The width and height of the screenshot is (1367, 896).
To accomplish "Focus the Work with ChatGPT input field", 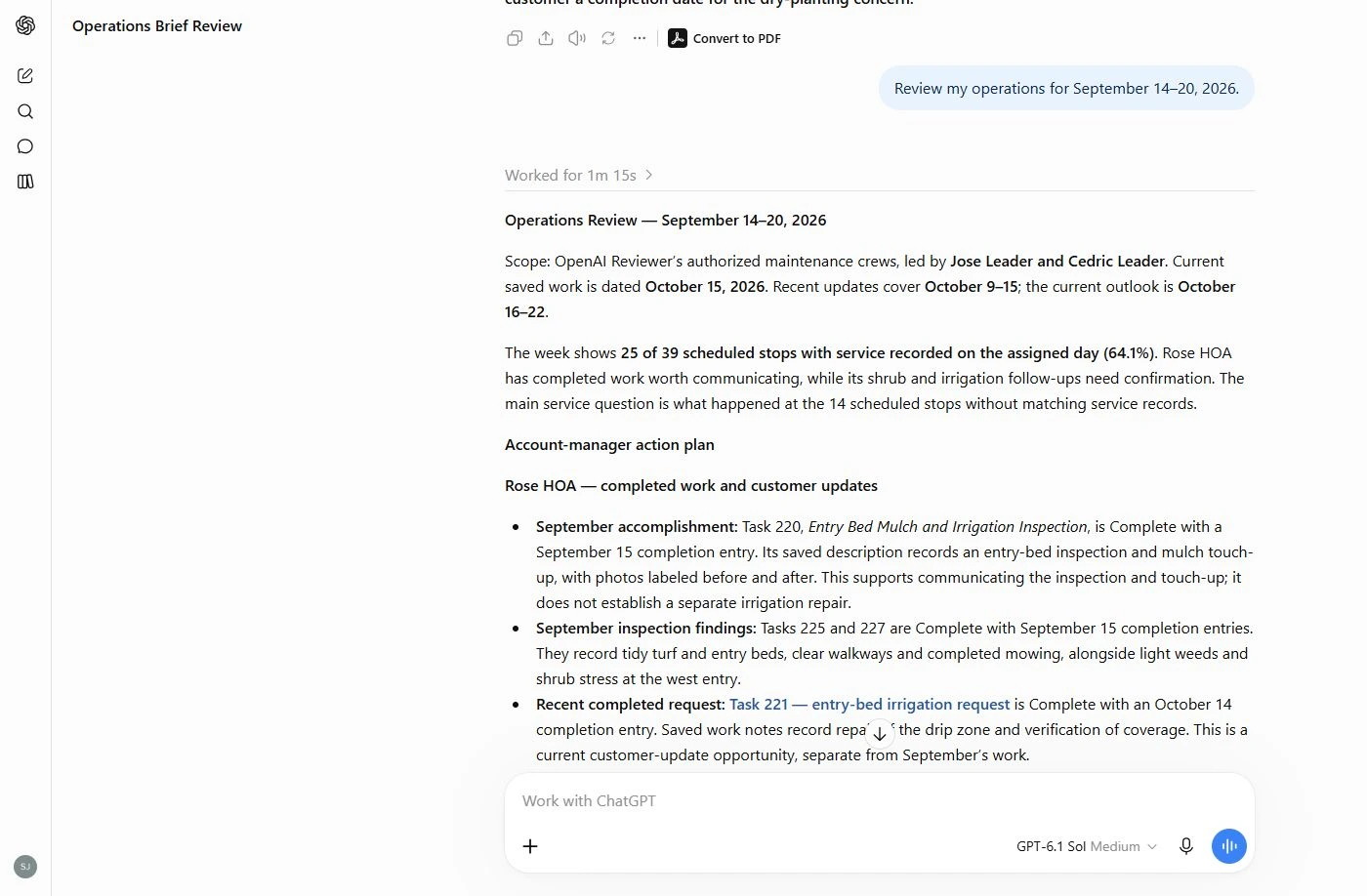I will (x=879, y=800).
